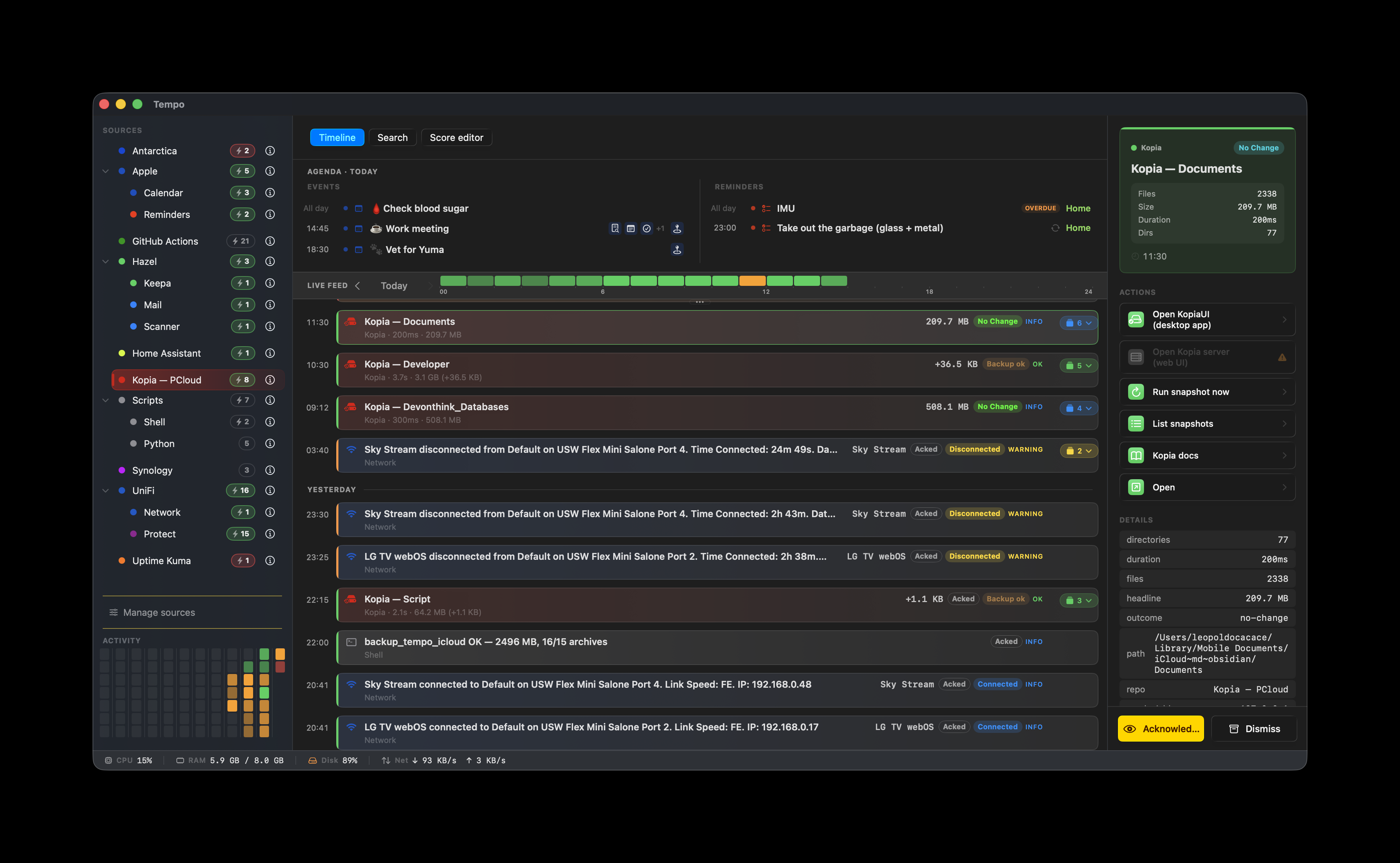The image size is (1400, 863).
Task: Click the Net arrows icon in status bar
Action: coord(386,760)
